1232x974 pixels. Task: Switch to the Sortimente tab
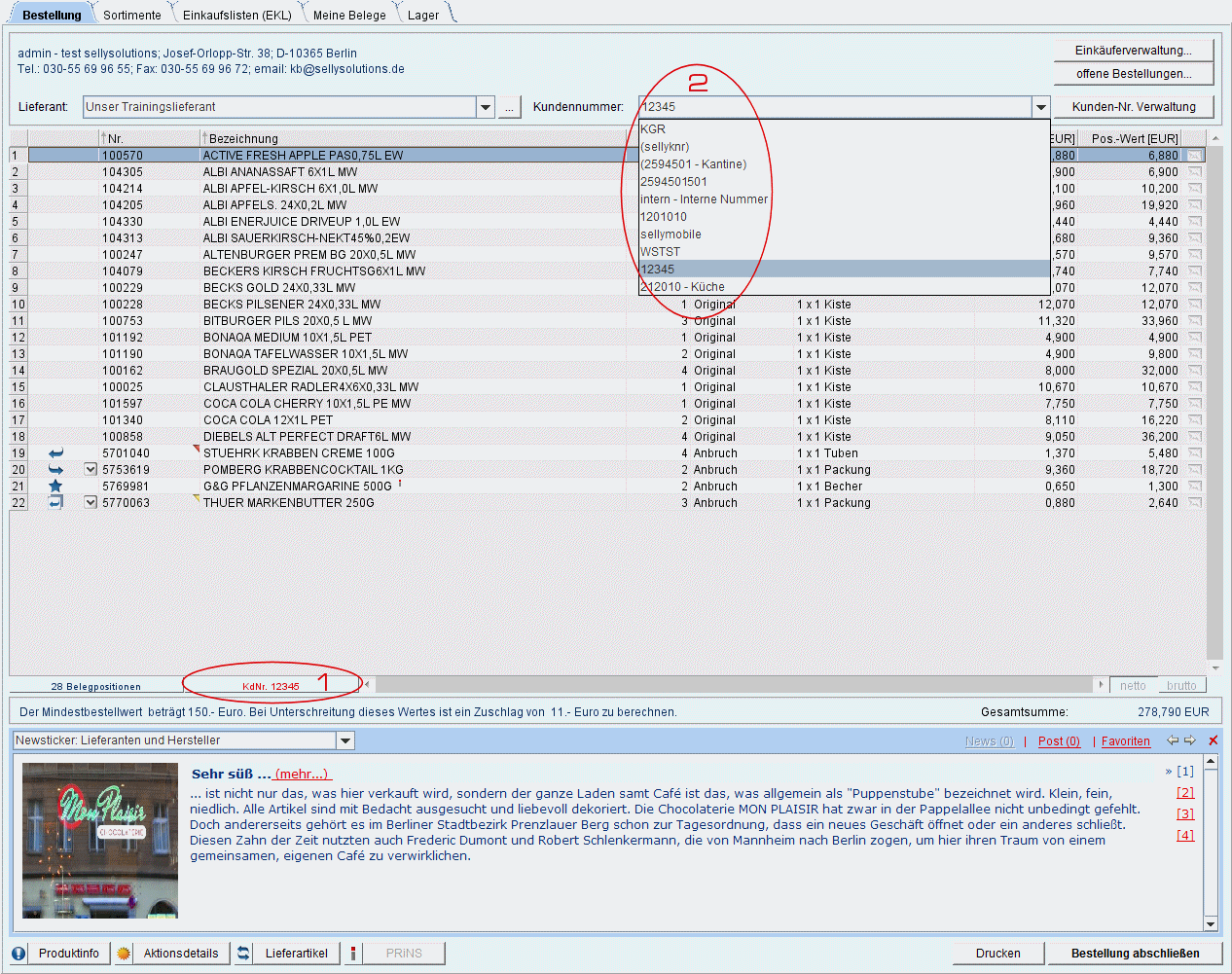(132, 15)
